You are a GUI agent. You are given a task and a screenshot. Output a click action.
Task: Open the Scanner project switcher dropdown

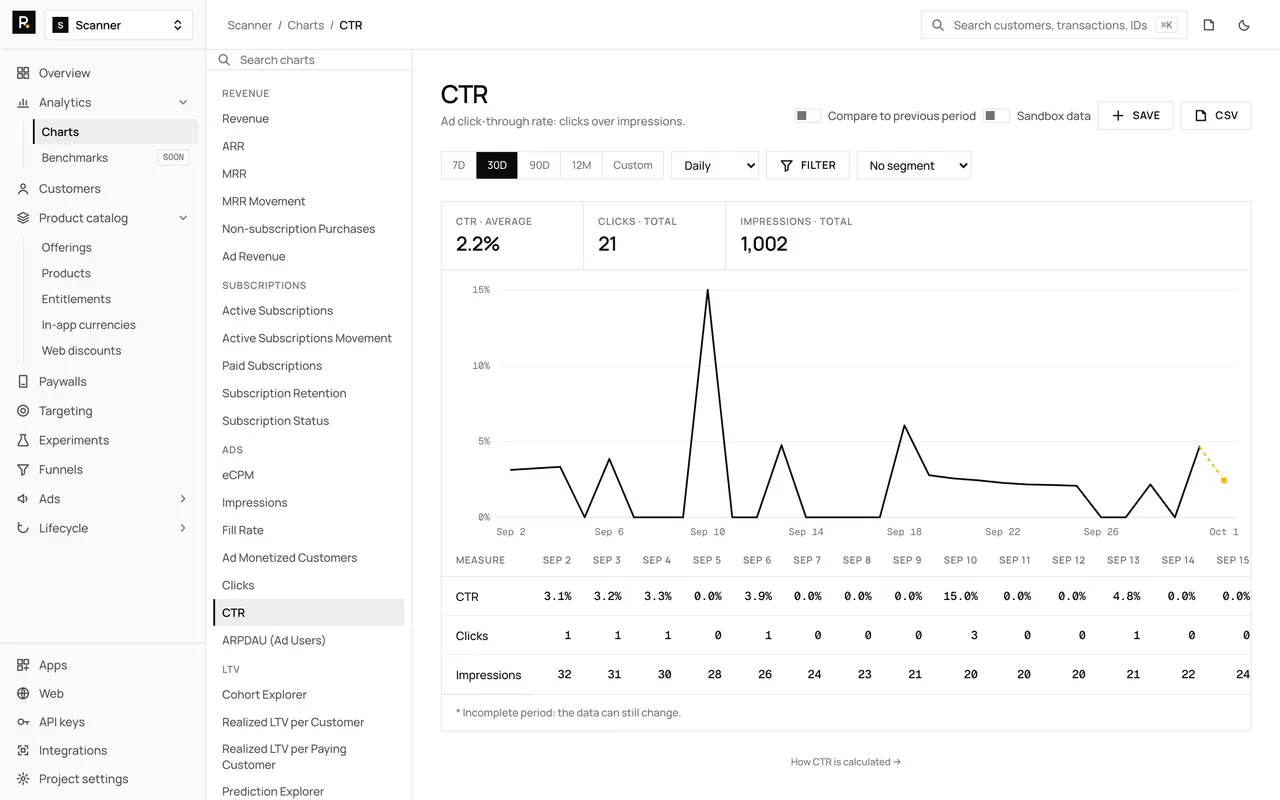pos(119,25)
